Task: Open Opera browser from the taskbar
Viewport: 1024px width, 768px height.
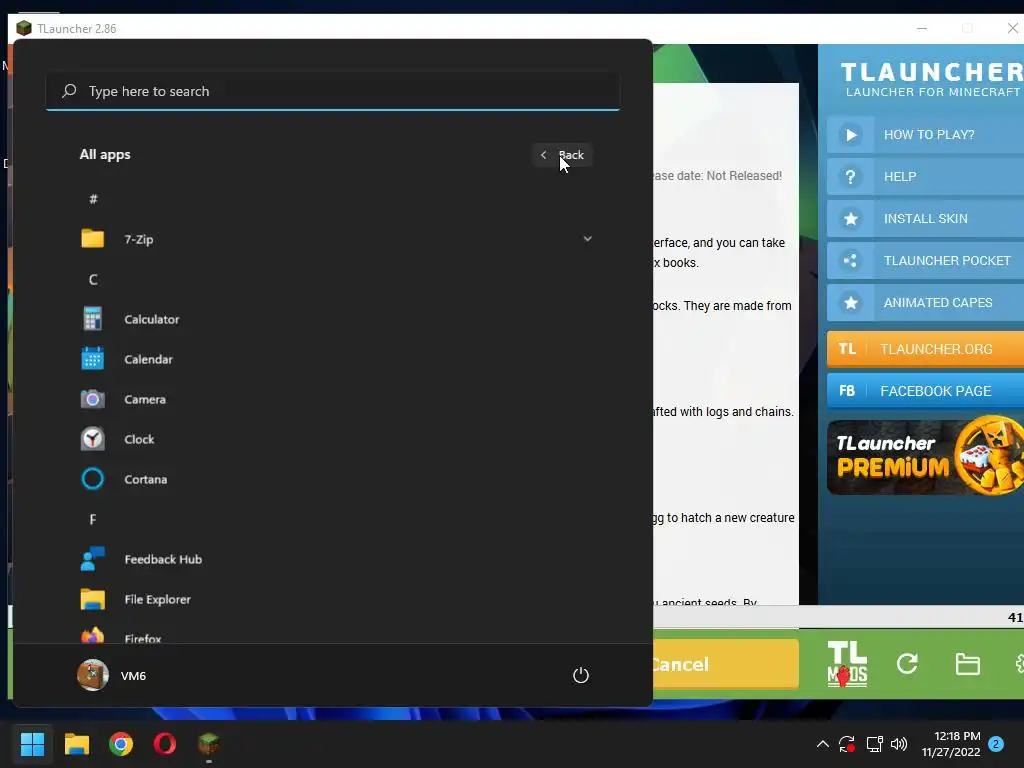Action: 165,744
